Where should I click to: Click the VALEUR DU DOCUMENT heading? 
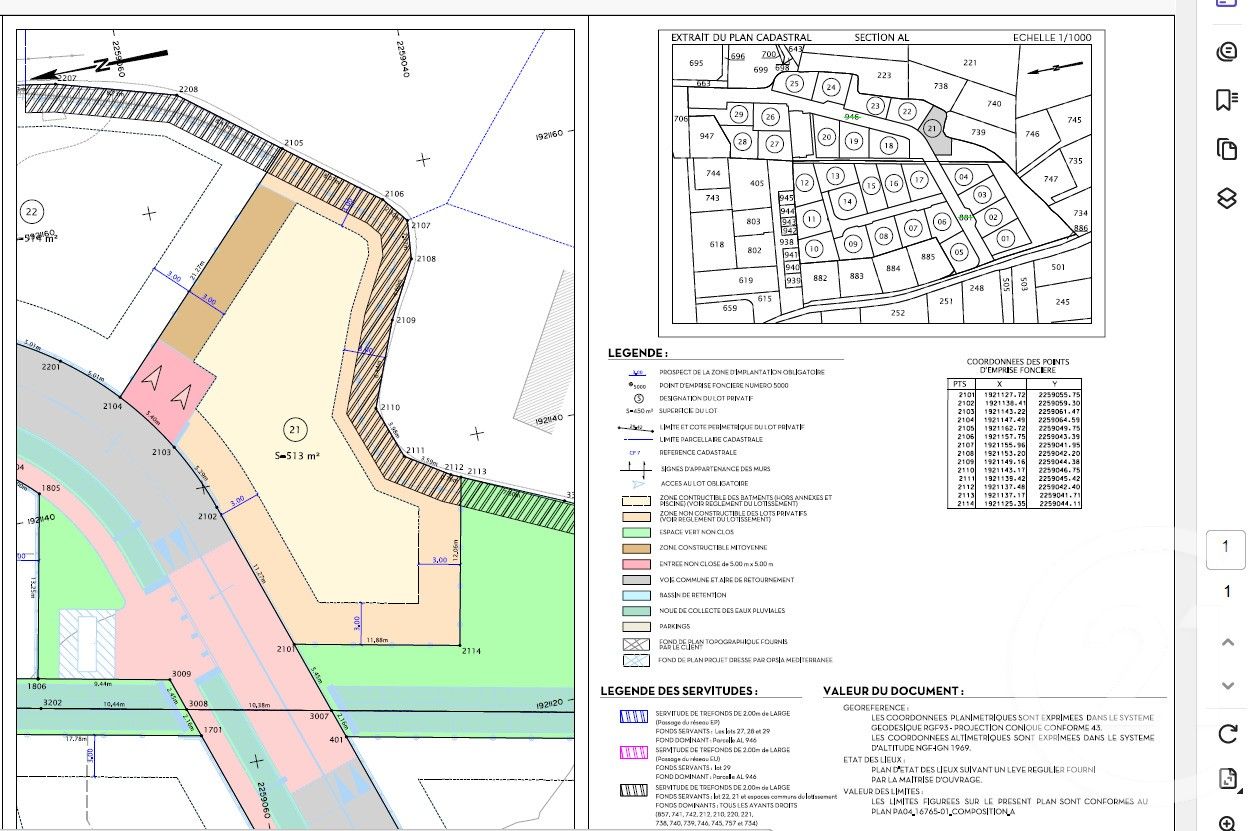coord(893,691)
